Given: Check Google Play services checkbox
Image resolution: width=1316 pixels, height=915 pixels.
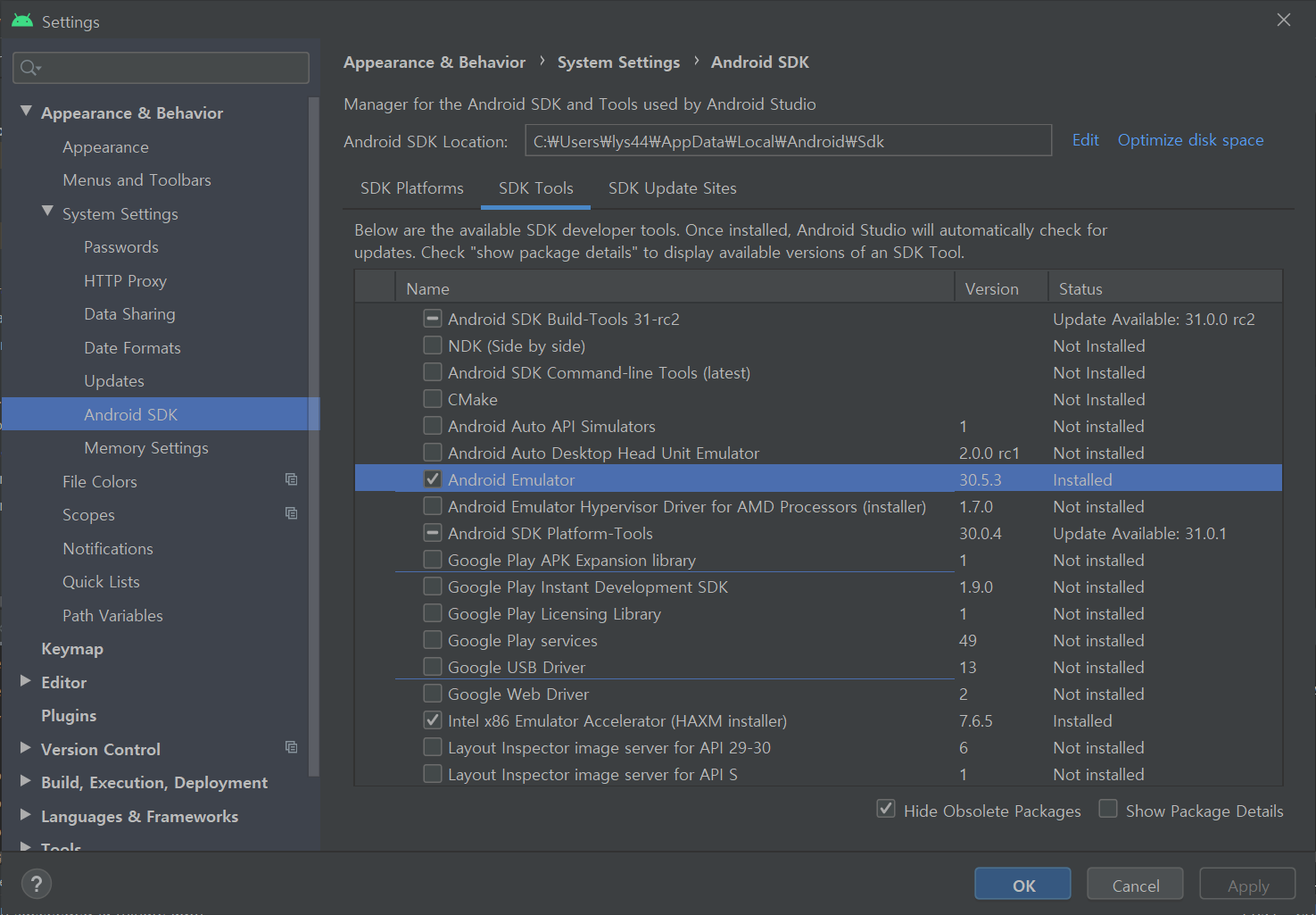Looking at the screenshot, I should click(x=433, y=639).
